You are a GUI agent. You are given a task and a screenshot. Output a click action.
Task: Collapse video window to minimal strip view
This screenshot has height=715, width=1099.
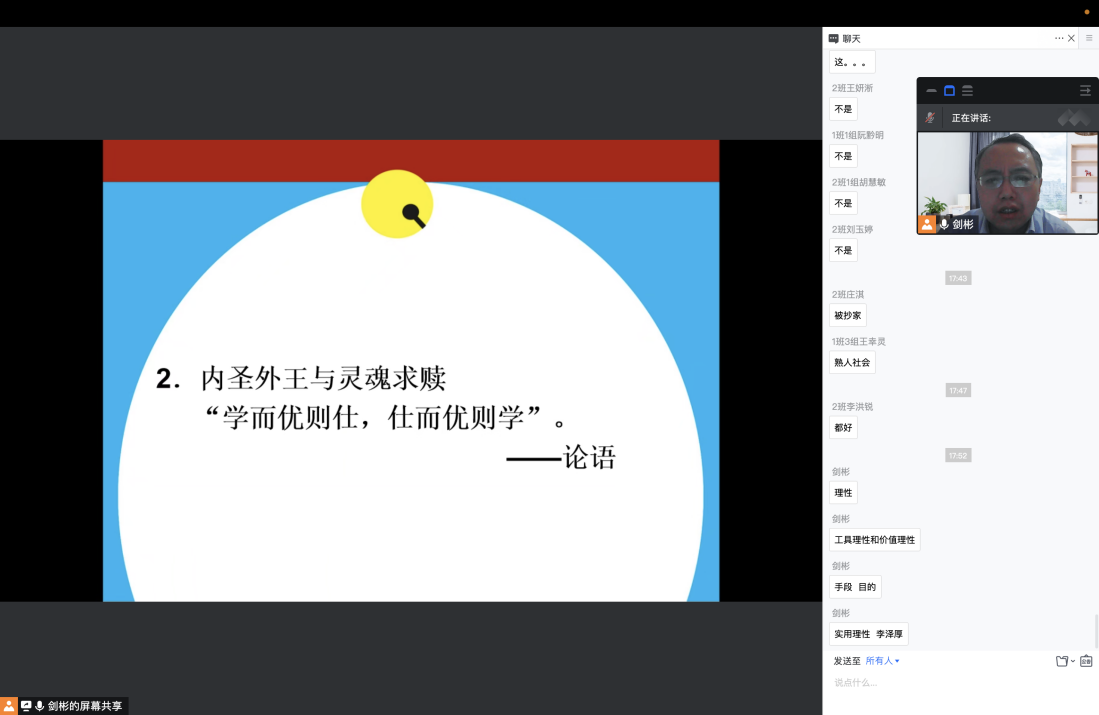click(932, 91)
